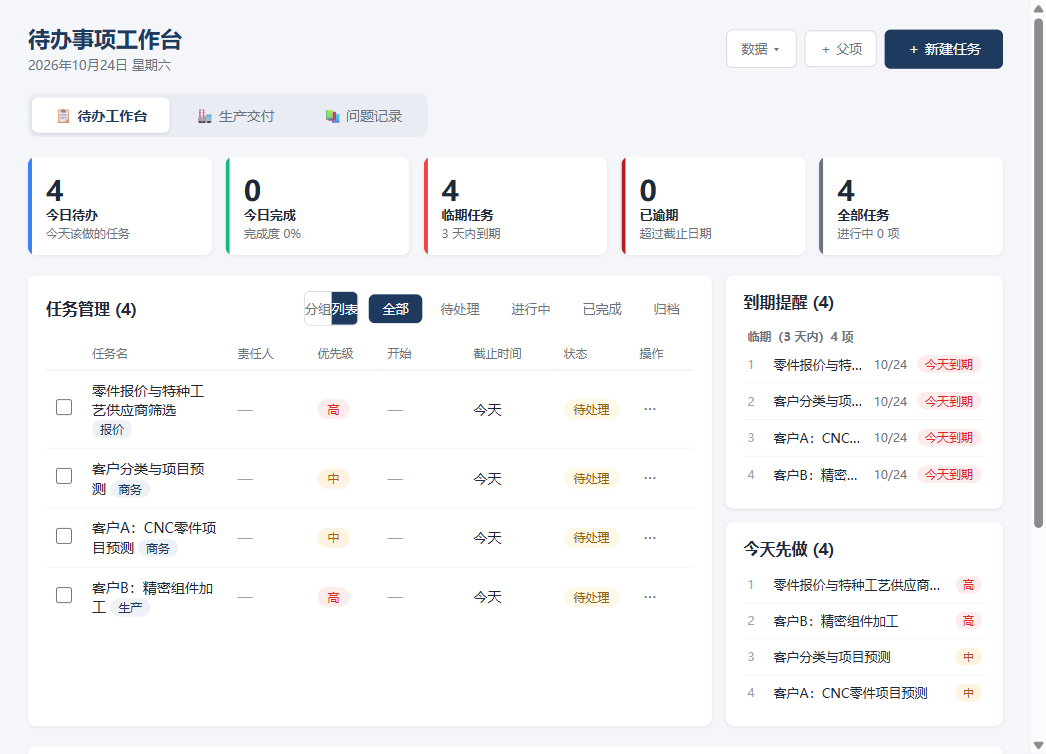Click the 截止时间 column header
Image resolution: width=1046 pixels, height=754 pixels.
[x=498, y=354]
